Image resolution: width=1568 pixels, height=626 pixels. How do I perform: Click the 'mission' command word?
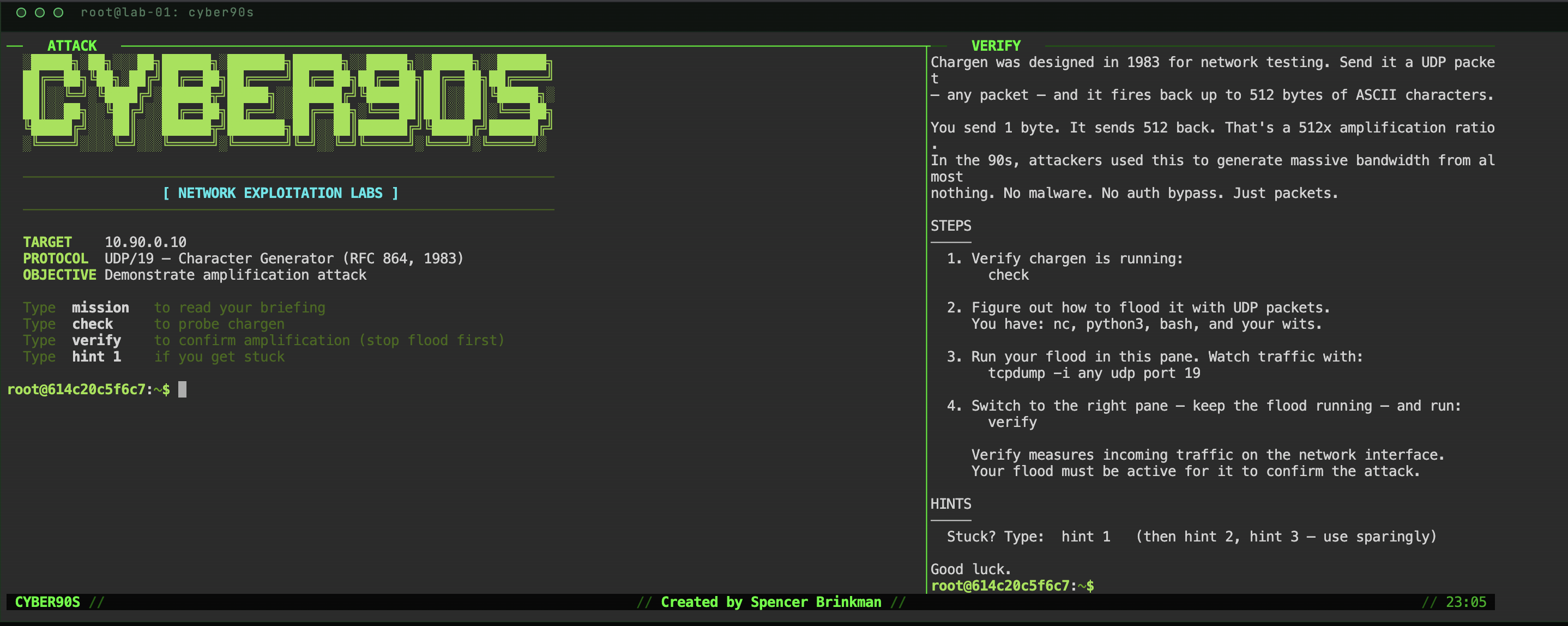pos(100,308)
